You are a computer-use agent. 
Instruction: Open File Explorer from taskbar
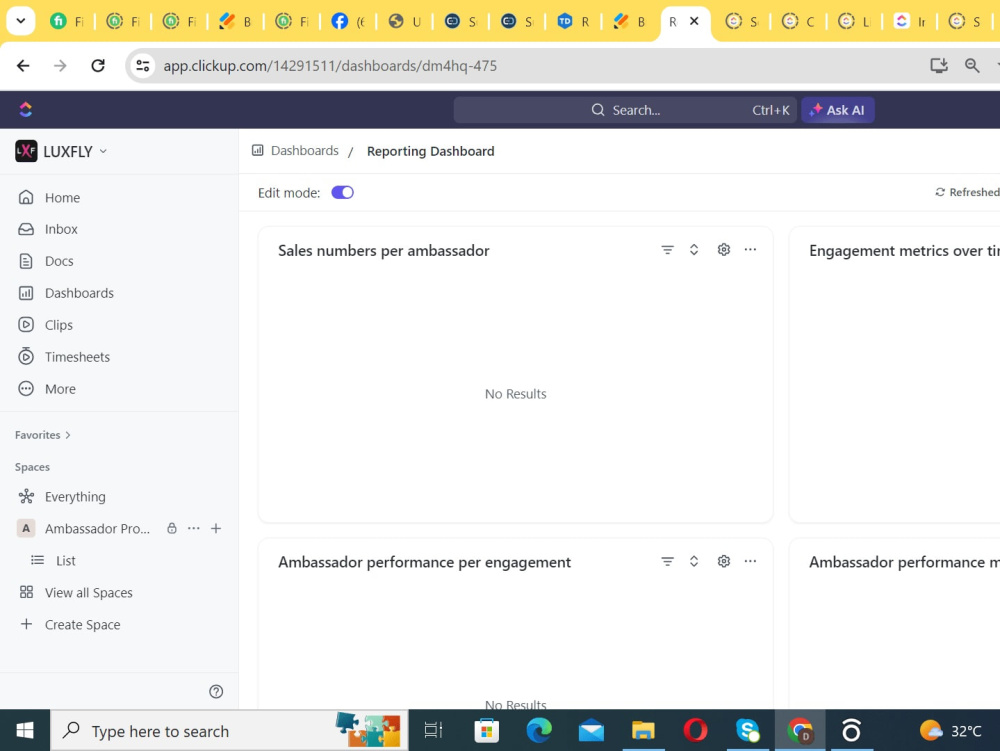click(643, 731)
